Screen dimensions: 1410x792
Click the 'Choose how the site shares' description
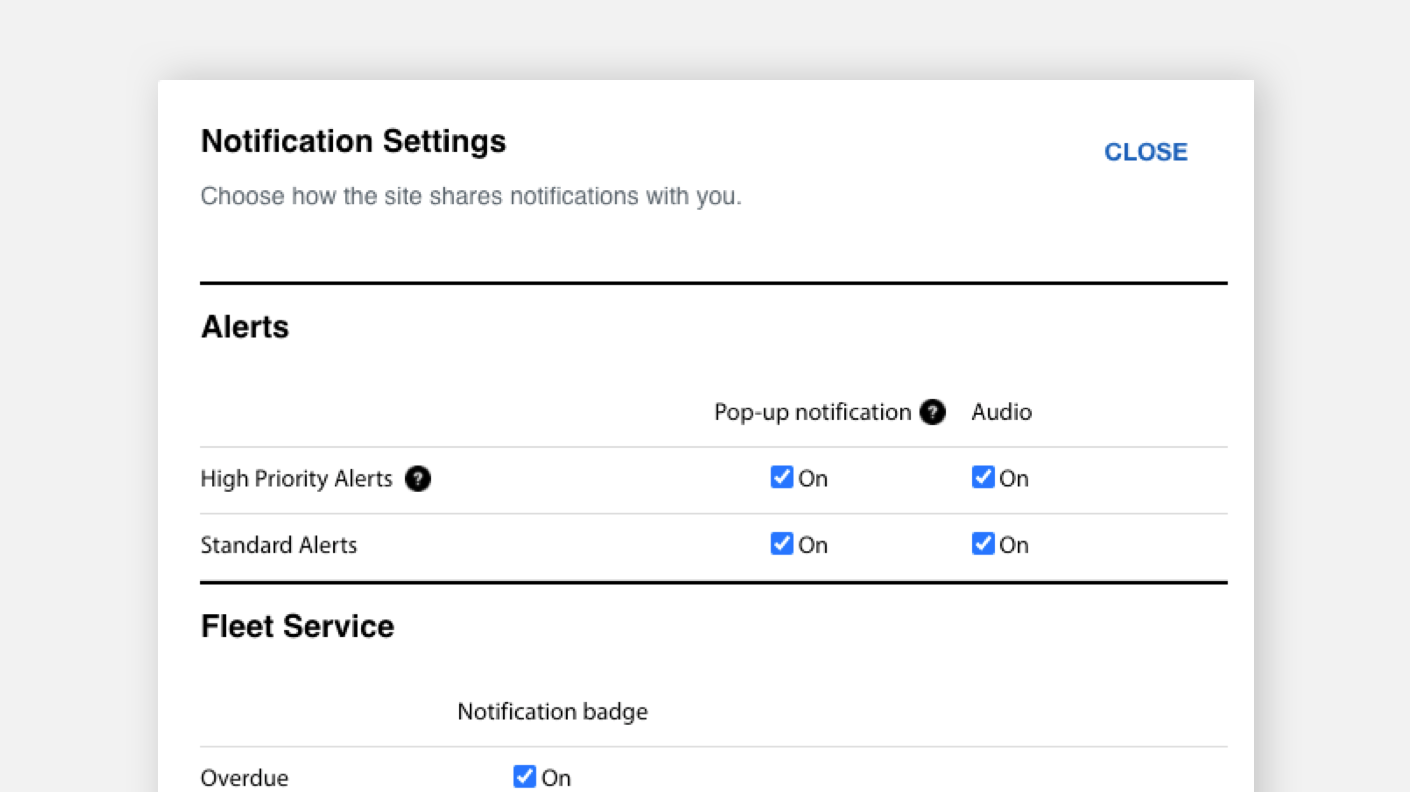tap(471, 196)
